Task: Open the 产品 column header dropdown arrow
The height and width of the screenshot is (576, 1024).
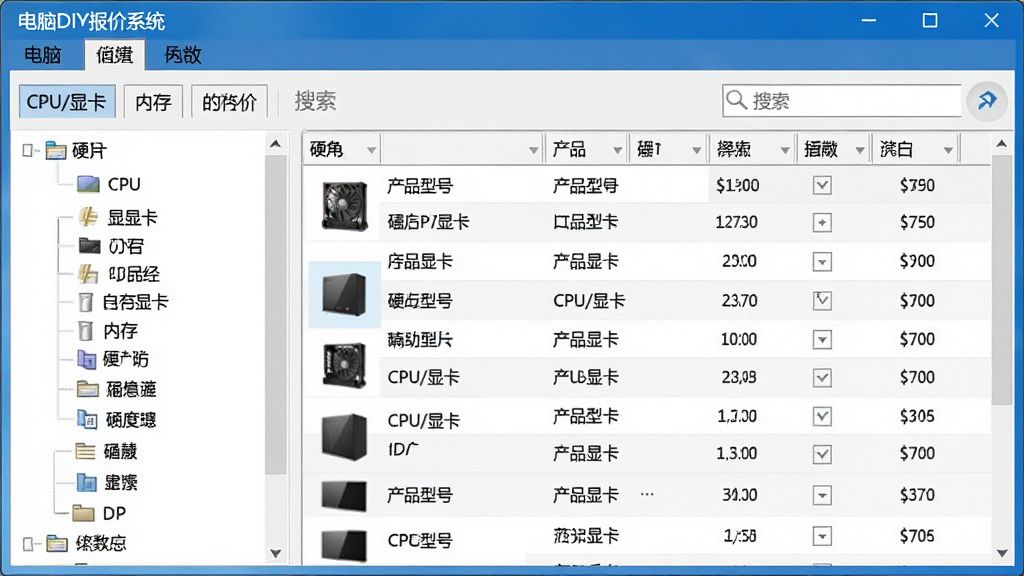Action: pyautogui.click(x=617, y=151)
